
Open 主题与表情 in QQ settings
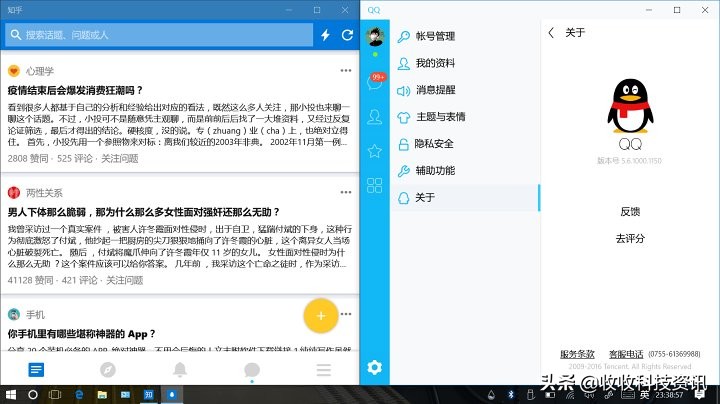click(x=465, y=117)
